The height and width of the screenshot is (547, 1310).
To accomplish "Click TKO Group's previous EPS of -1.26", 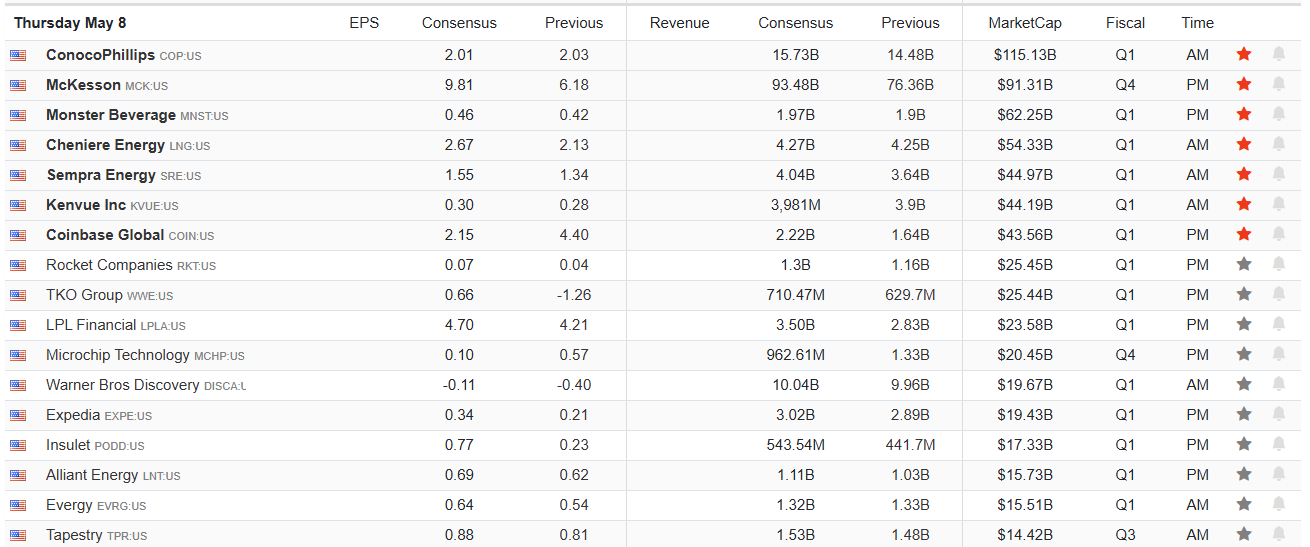I will pyautogui.click(x=574, y=295).
